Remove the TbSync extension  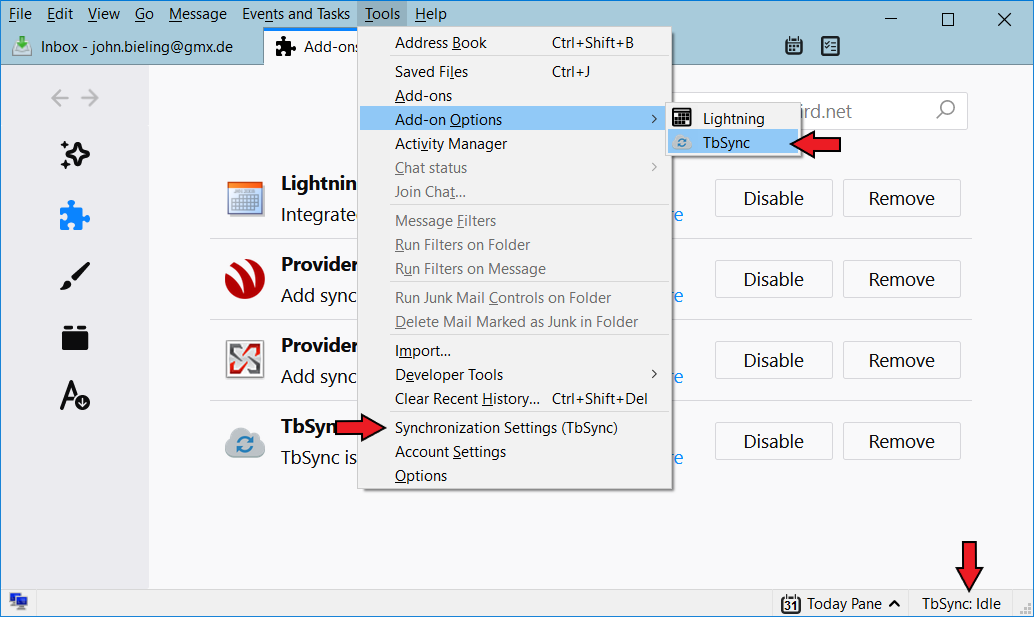(x=901, y=441)
